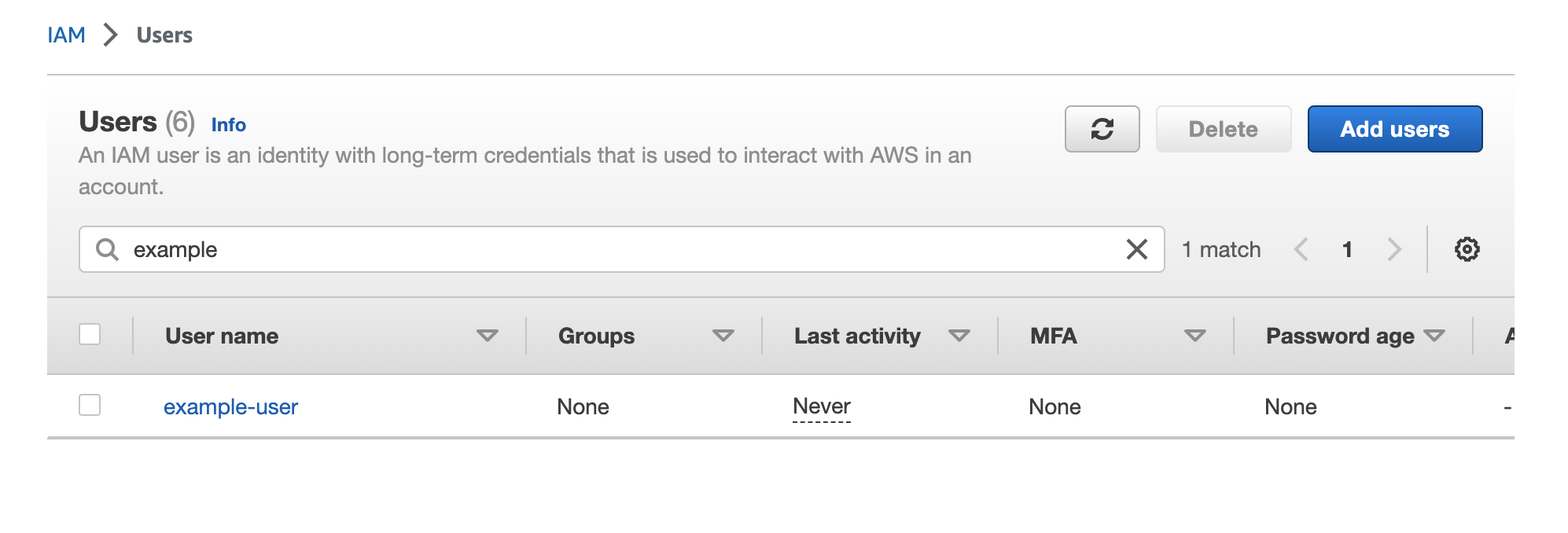This screenshot has height=533, width=1568.
Task: Click inside the user search field
Action: coord(550,249)
